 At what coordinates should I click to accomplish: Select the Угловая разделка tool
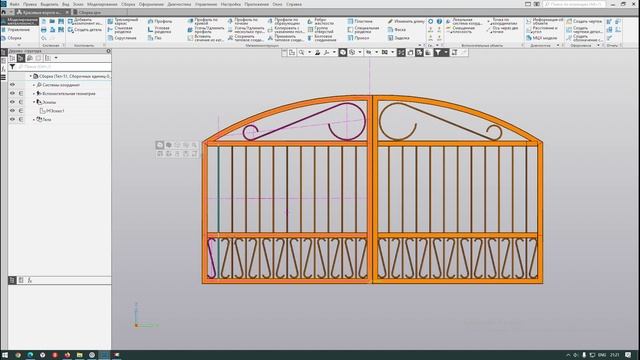[x=160, y=30]
